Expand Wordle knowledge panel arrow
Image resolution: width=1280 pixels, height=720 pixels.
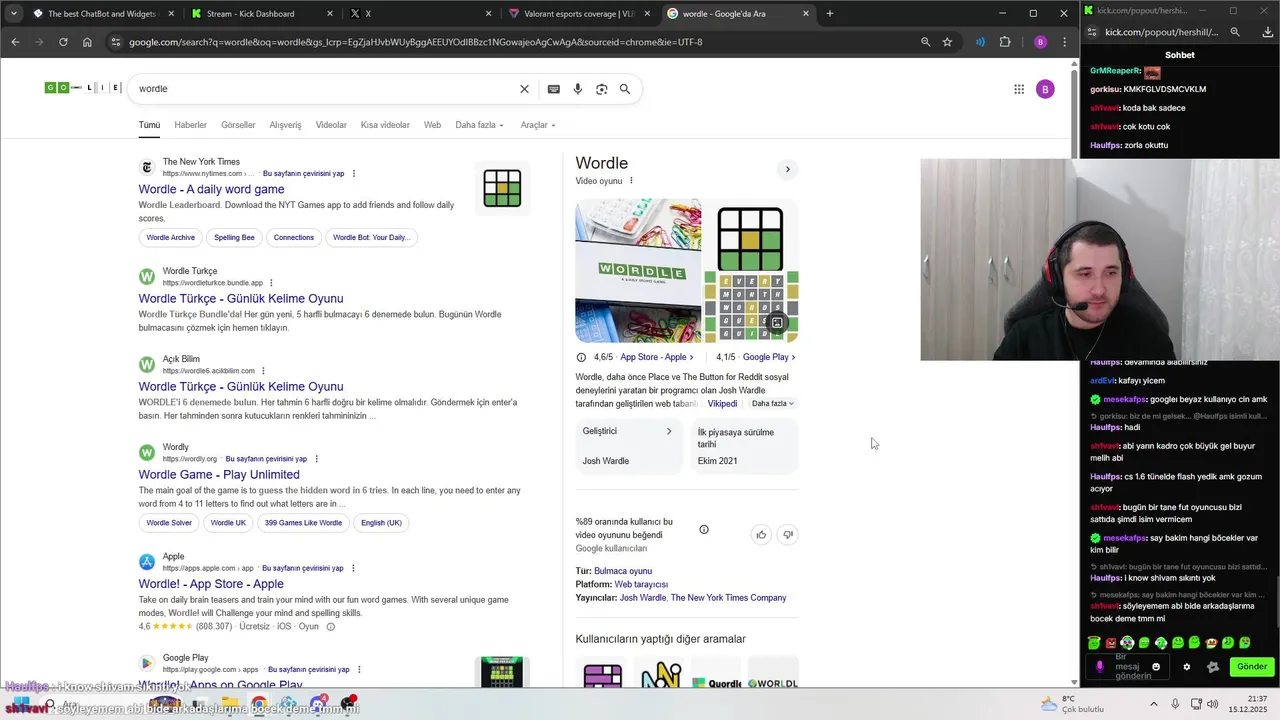(x=788, y=169)
